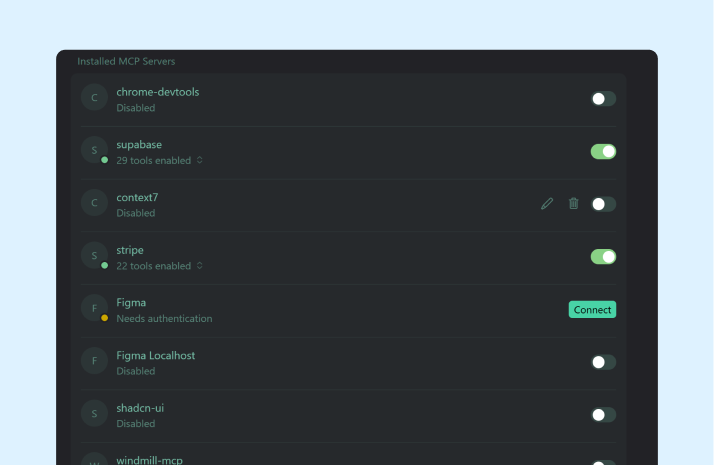The width and height of the screenshot is (714, 465).
Task: Click the stripe server avatar icon
Action: pos(94,257)
